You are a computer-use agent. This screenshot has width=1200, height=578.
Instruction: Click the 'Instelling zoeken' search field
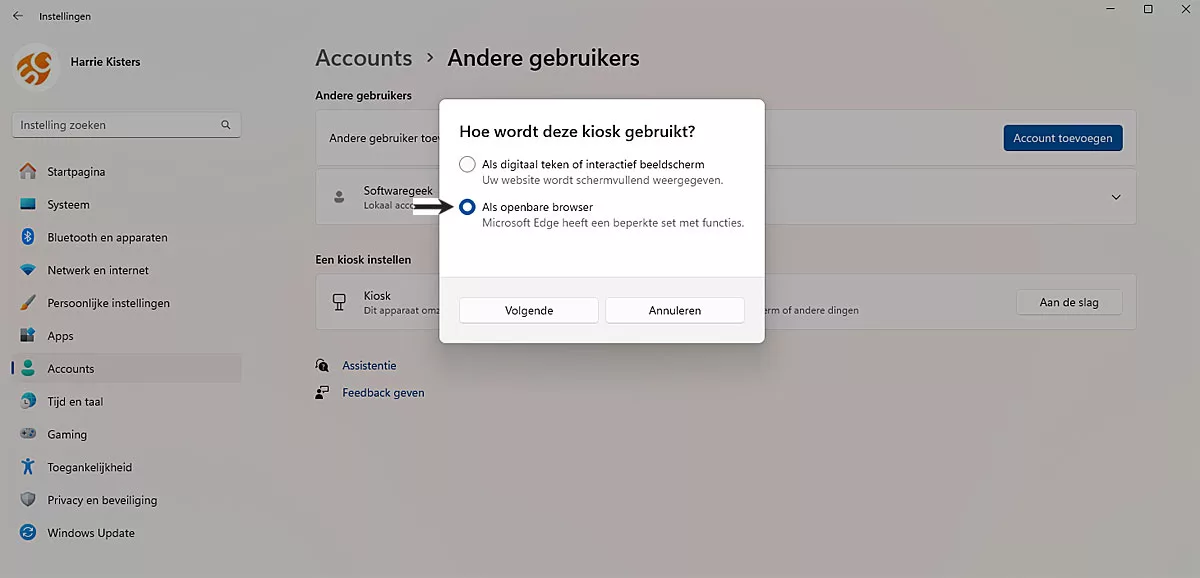[126, 125]
